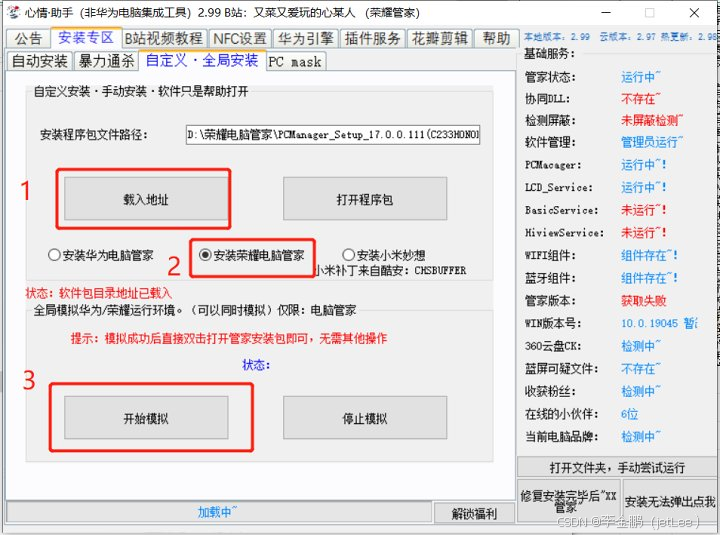720x535 pixels.
Task: Select the 安装小米妙想 radio option
Action: coord(384,255)
